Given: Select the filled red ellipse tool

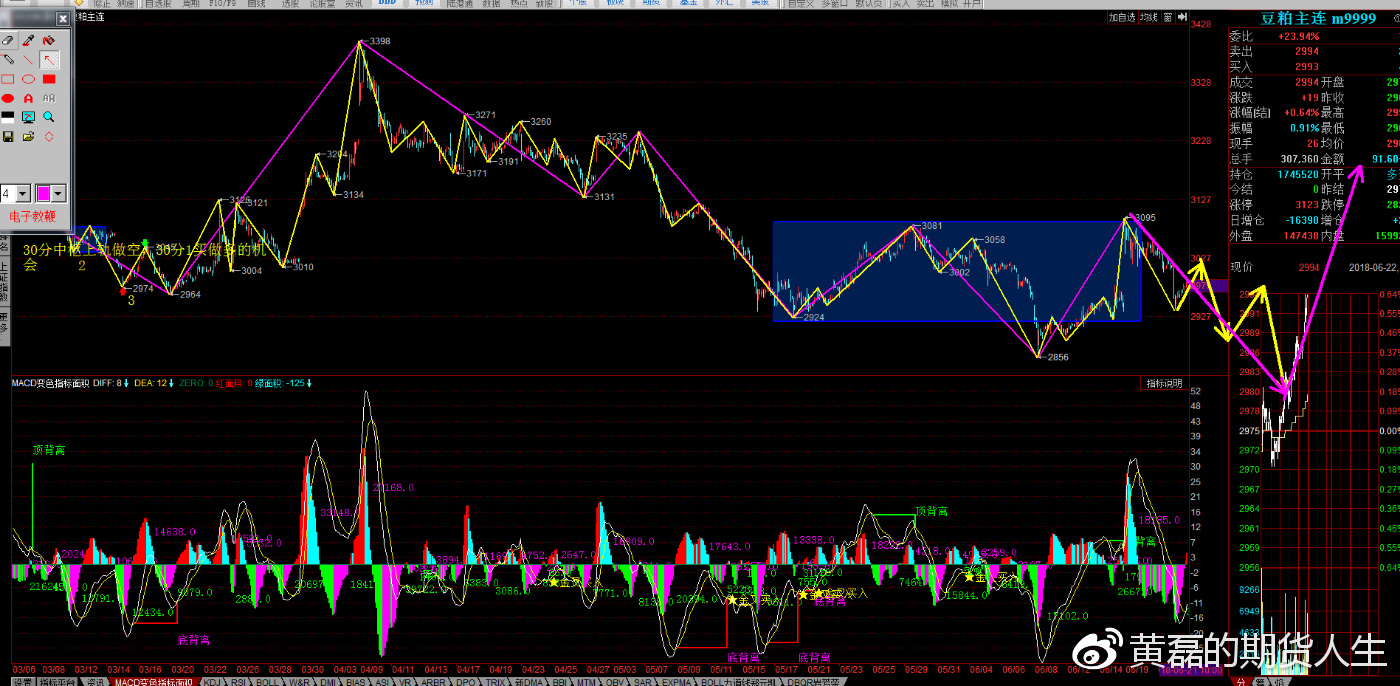Looking at the screenshot, I should [8, 98].
